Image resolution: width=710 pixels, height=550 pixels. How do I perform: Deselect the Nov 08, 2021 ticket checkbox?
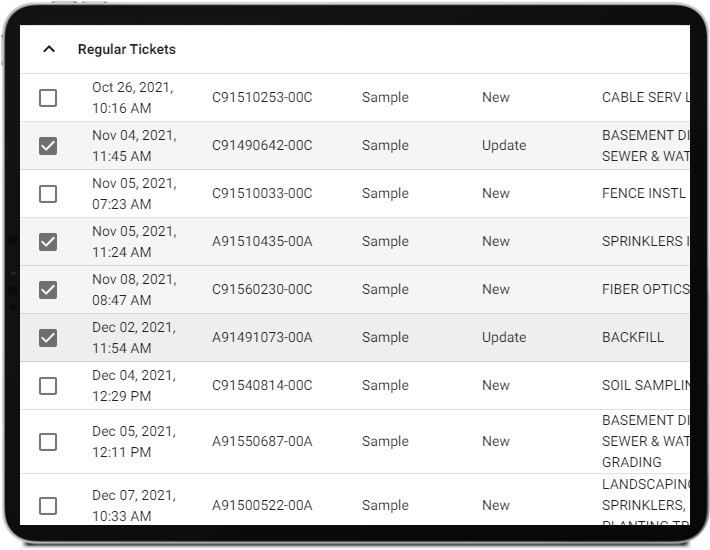[x=48, y=290]
